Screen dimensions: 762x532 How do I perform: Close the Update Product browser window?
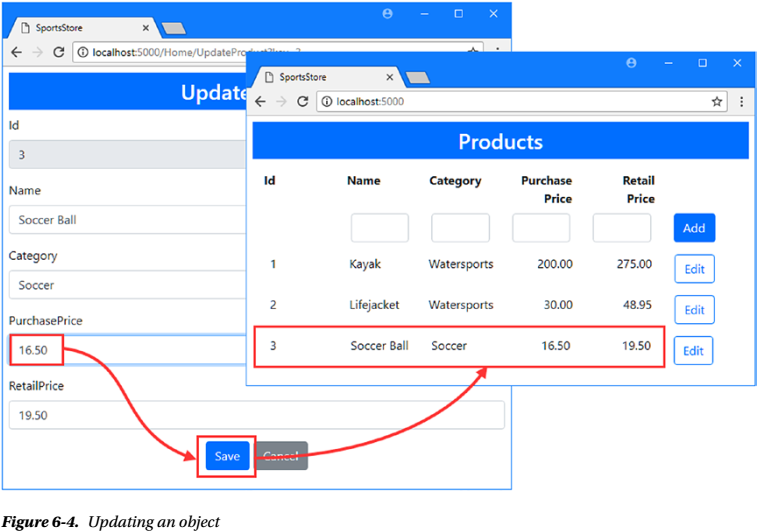[493, 14]
